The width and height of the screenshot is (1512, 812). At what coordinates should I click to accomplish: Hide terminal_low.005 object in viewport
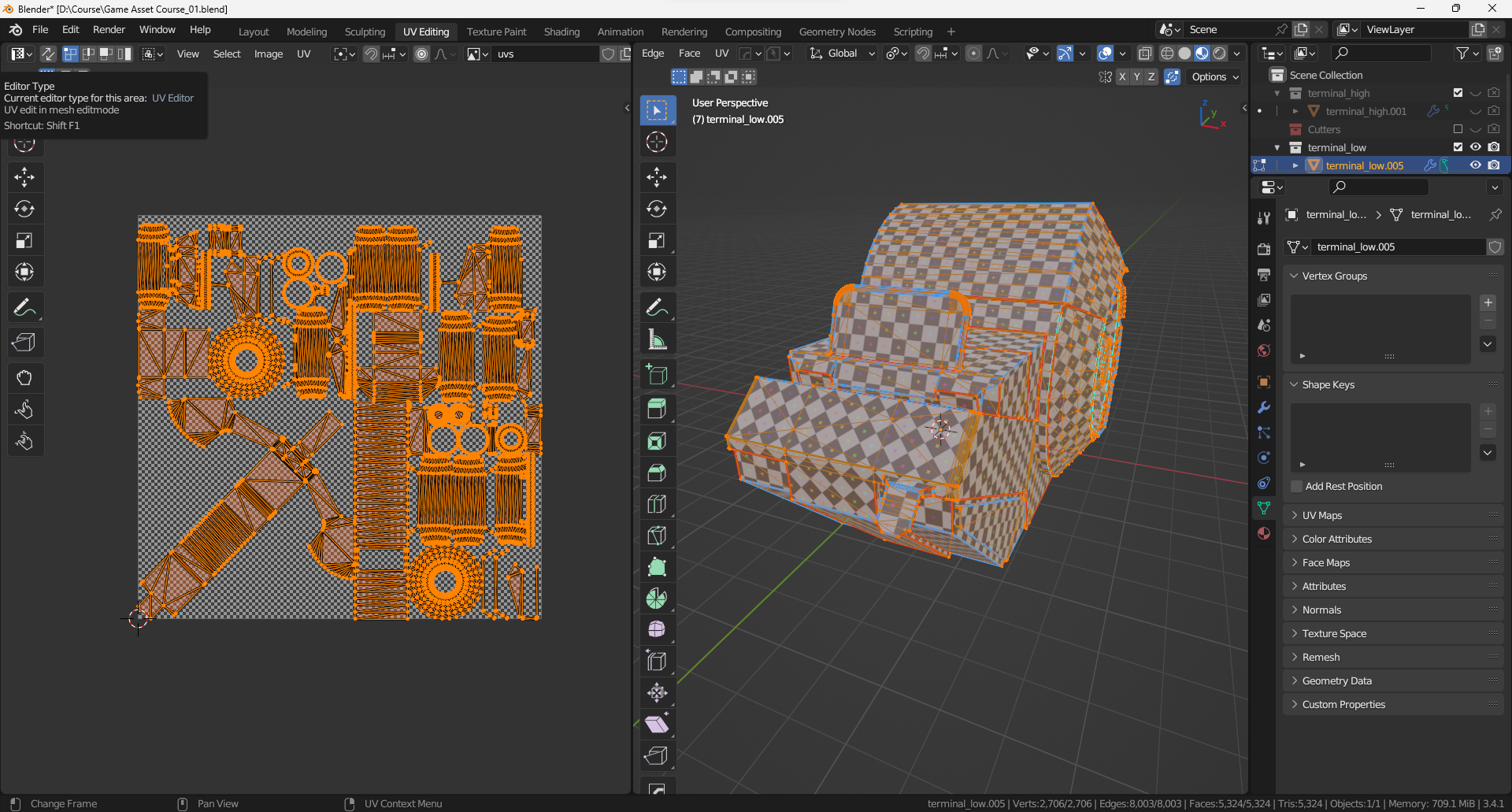coord(1476,165)
